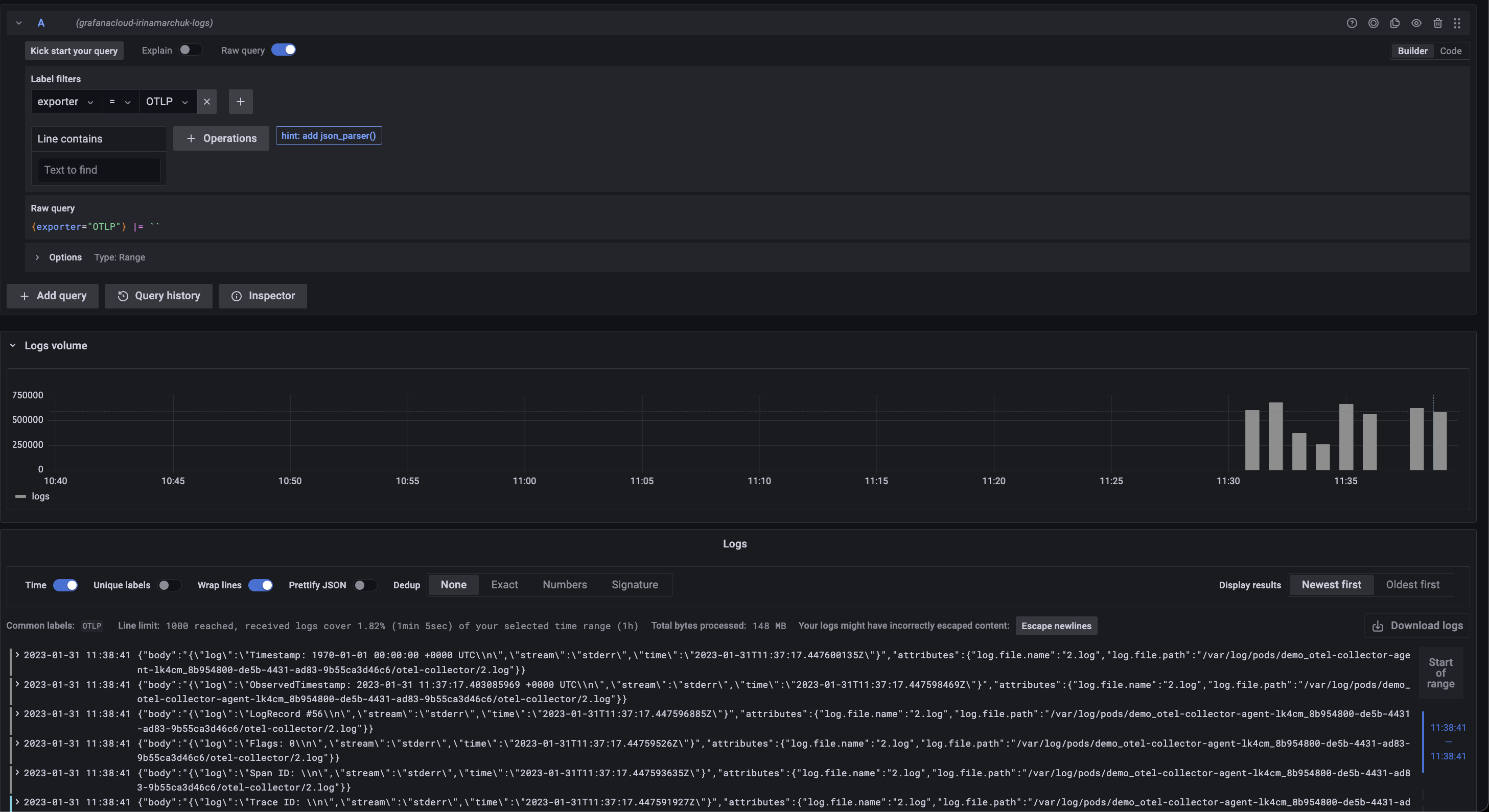Collapse the Logs volume panel
This screenshot has height=812, width=1489.
tap(13, 345)
